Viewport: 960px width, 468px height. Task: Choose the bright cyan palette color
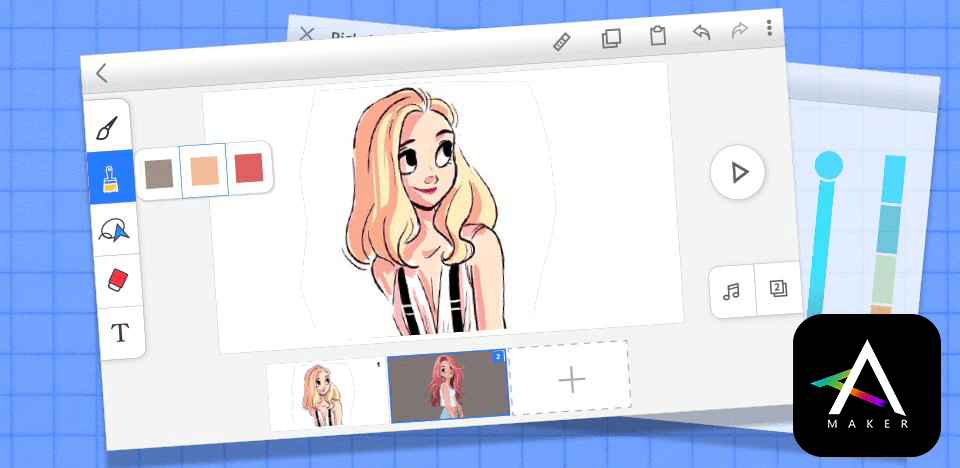tap(894, 179)
